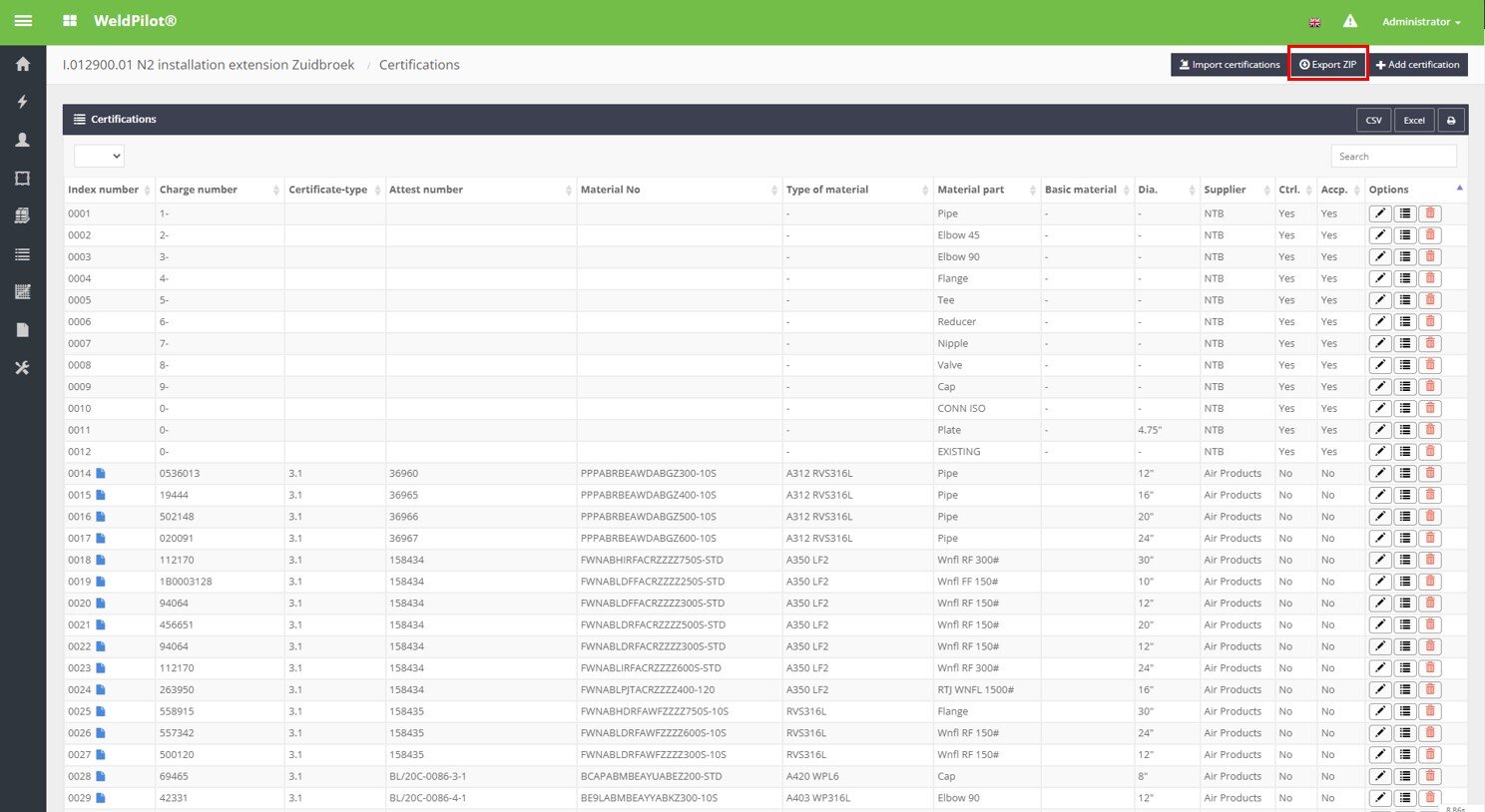Click the print icon in Certifications header
The height and width of the screenshot is (812, 1485).
coord(1450,120)
